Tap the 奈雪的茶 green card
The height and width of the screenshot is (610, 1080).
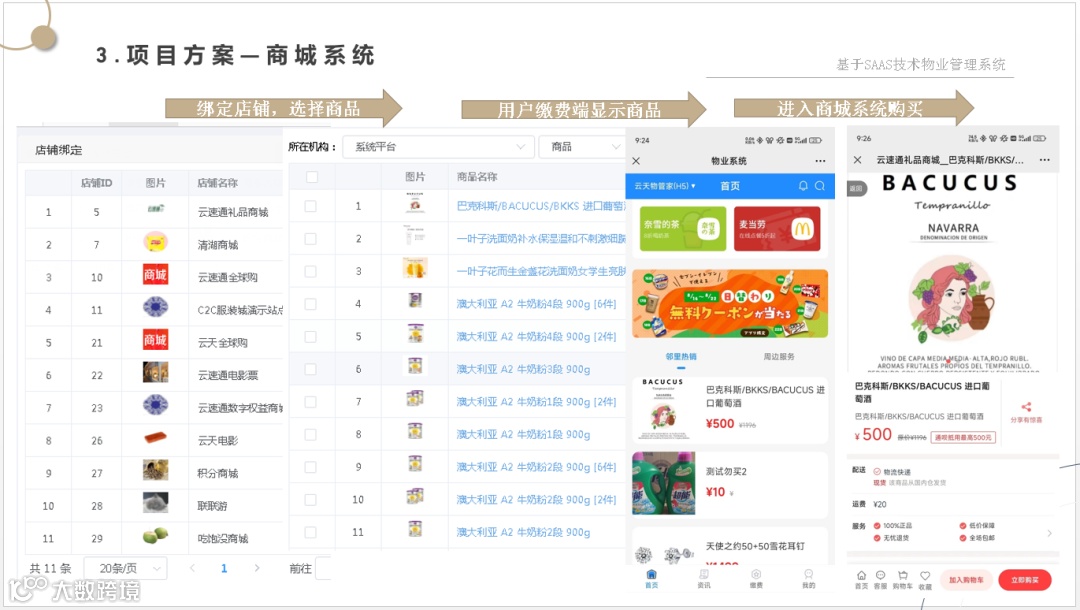coord(683,229)
